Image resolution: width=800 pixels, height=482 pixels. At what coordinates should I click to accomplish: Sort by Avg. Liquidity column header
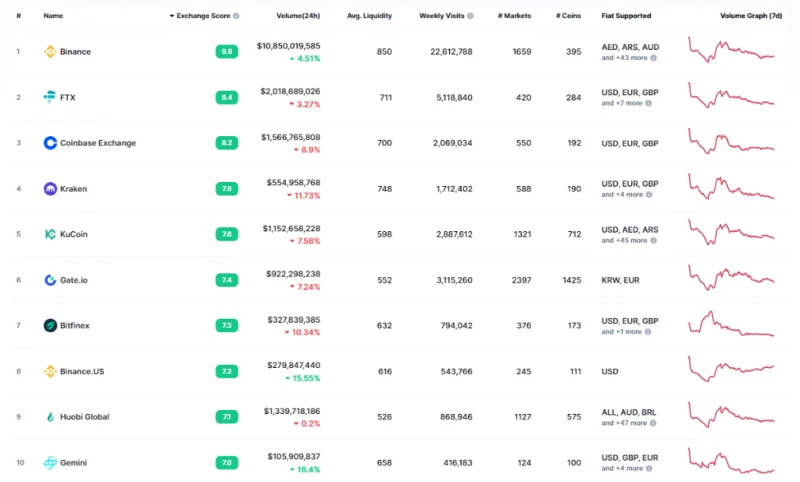(x=369, y=16)
